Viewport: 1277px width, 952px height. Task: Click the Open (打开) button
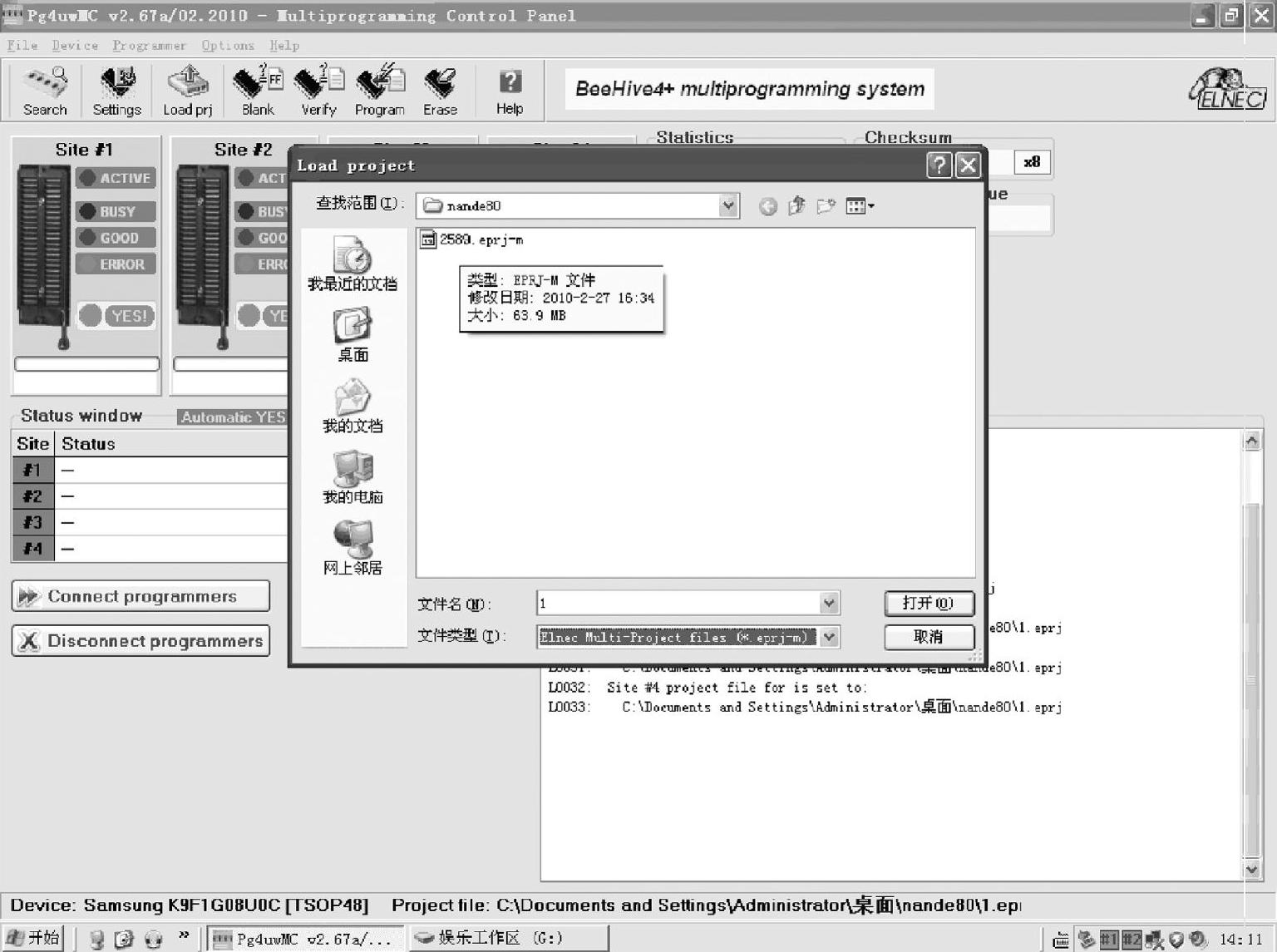(929, 603)
